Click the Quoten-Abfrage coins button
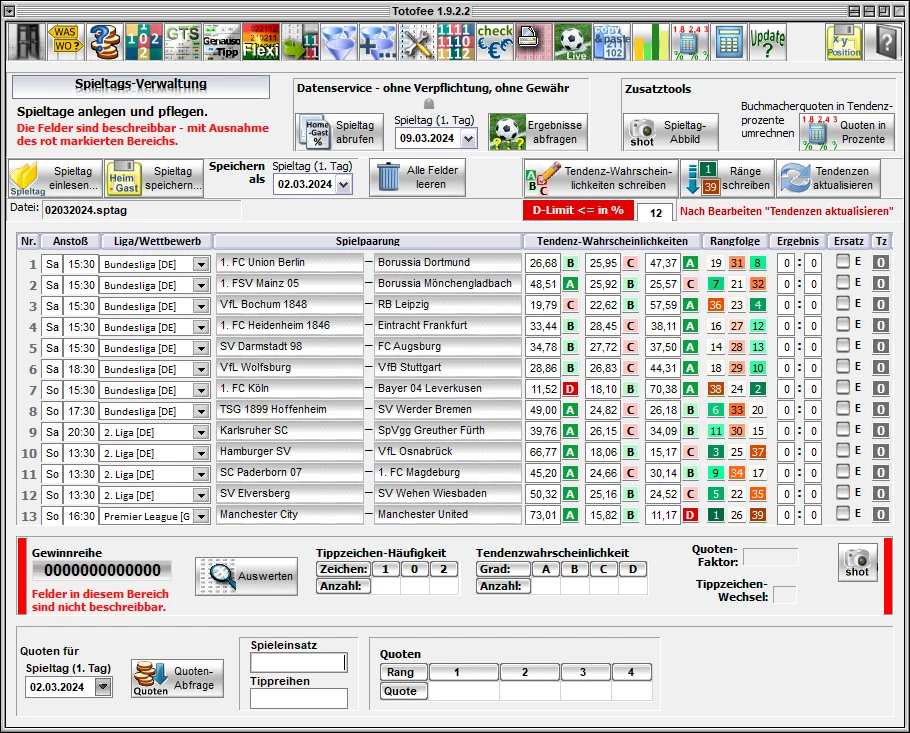 pyautogui.click(x=178, y=678)
